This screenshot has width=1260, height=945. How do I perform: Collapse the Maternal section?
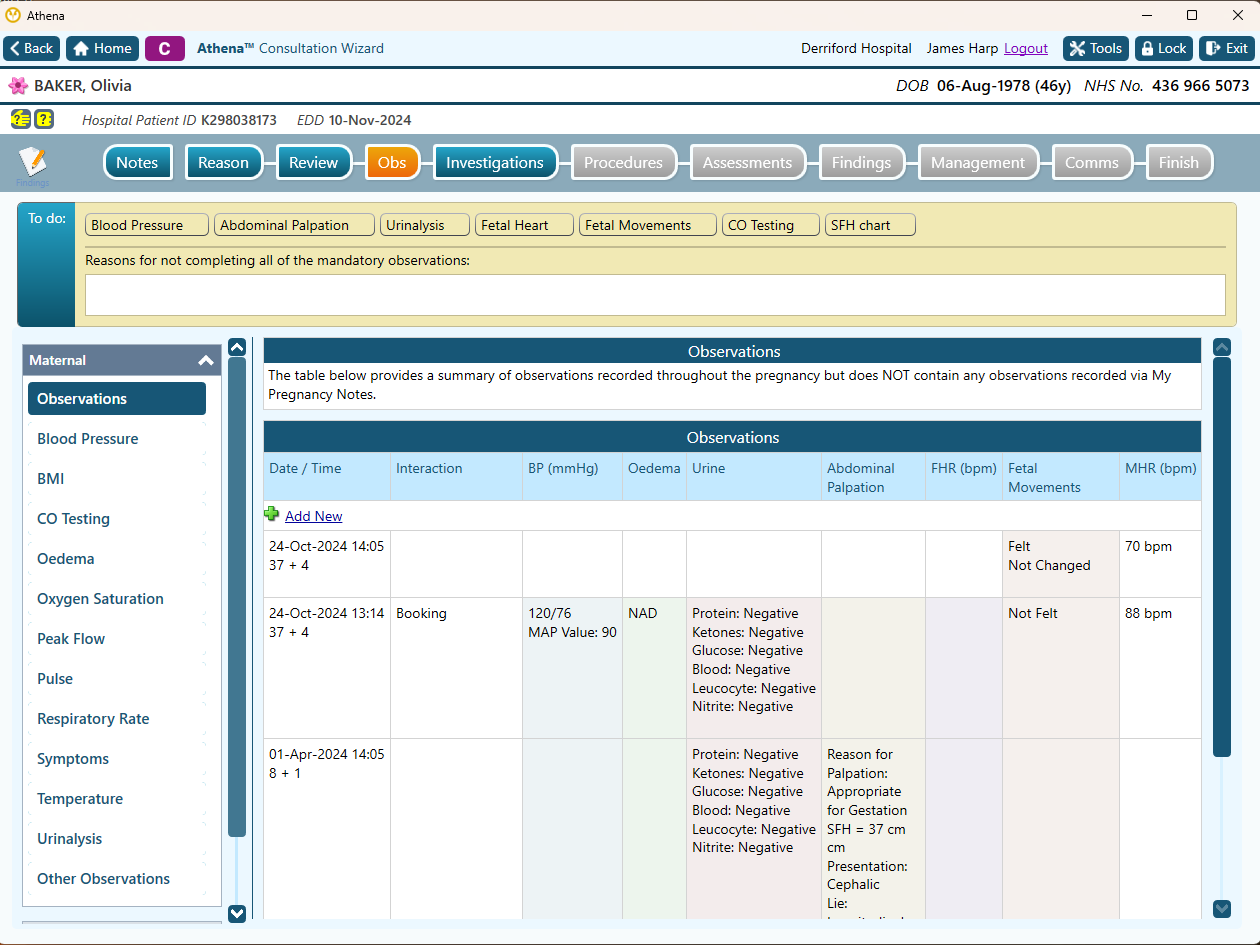(206, 361)
